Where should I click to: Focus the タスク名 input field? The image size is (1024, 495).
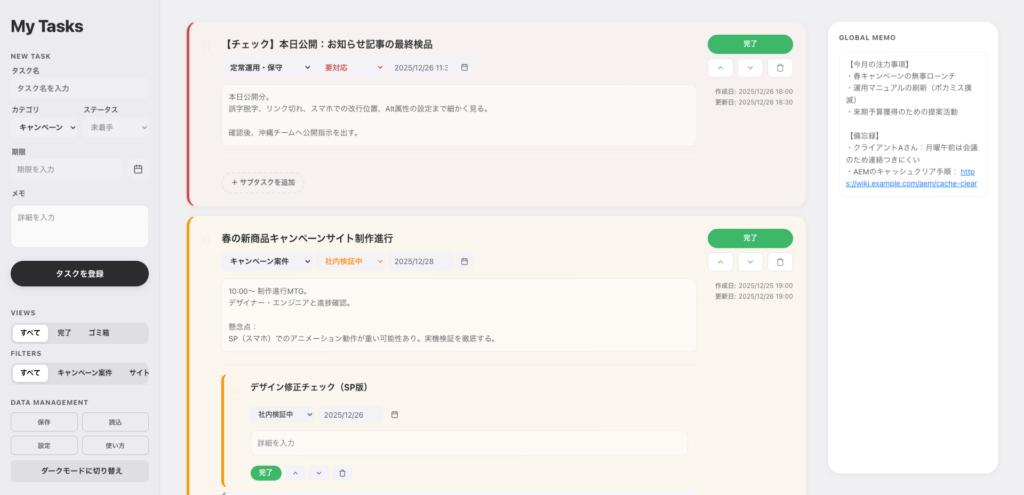pyautogui.click(x=79, y=88)
